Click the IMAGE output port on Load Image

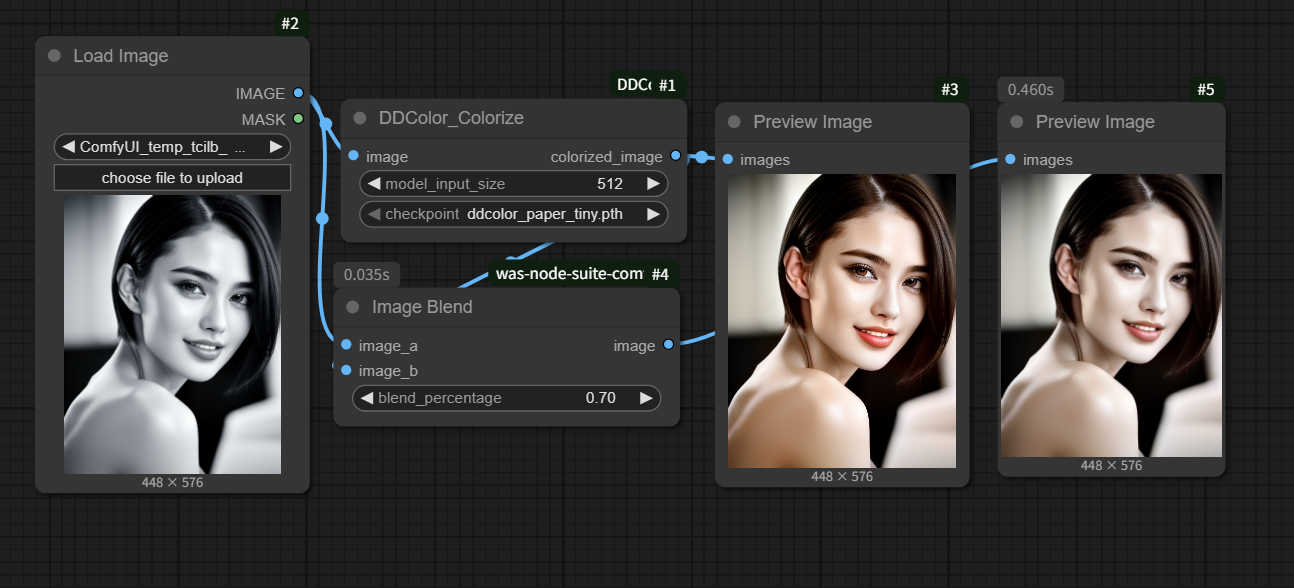[x=298, y=93]
